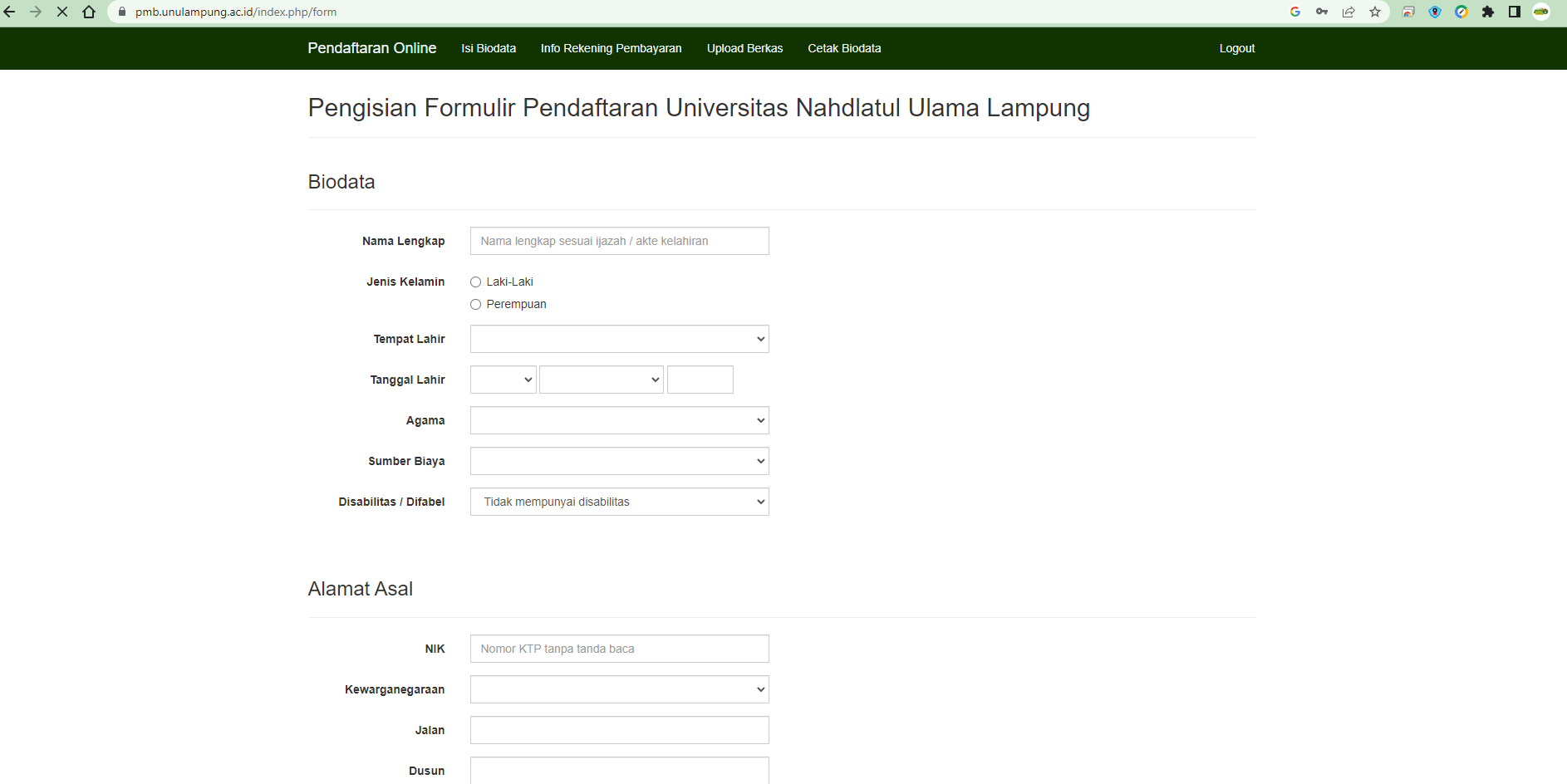Open the Extensions puzzle piece menu

point(1488,12)
